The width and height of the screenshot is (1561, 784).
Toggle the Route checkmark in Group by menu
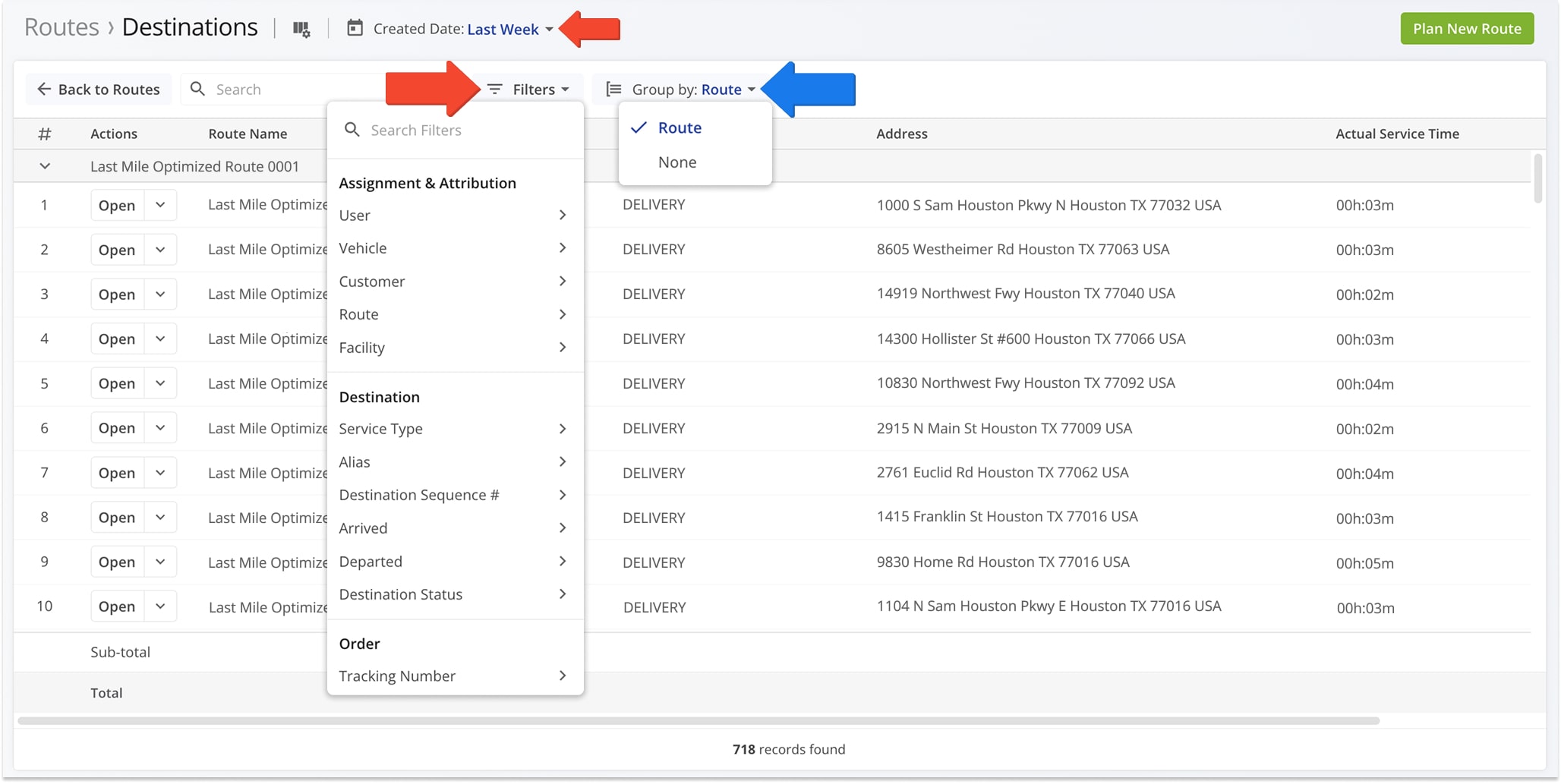coord(639,128)
